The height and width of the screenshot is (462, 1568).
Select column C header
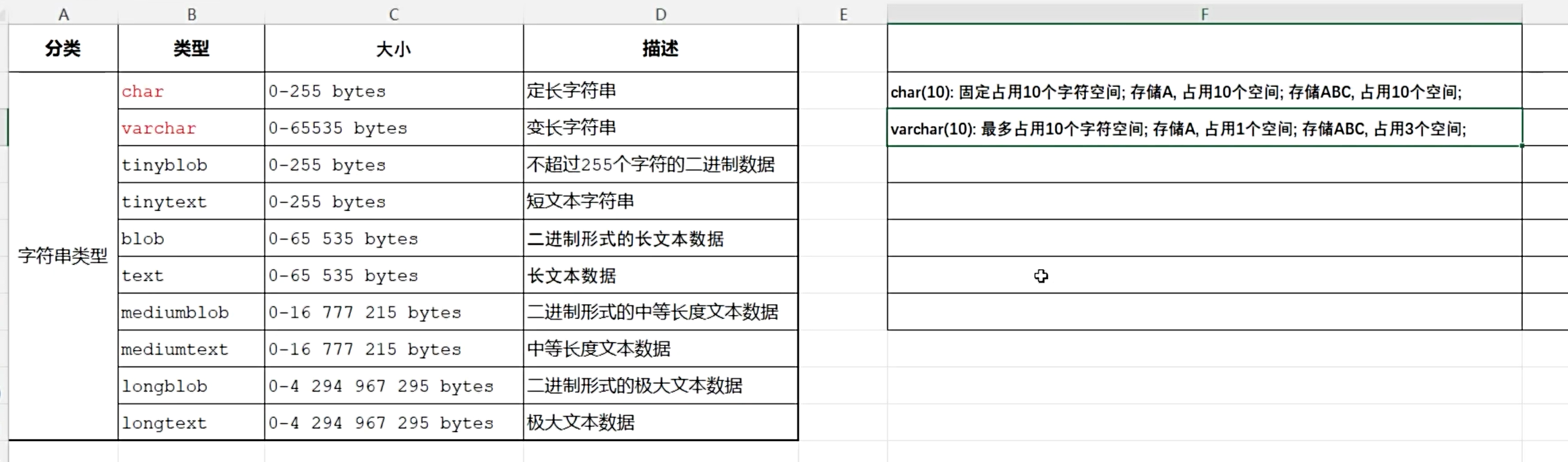394,14
